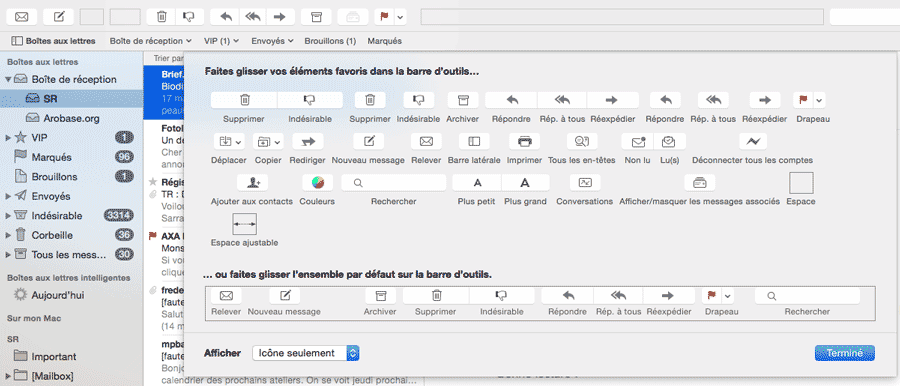Screen dimensions: 900x386
Task: Pick the Relever icon in palette
Action: pos(426,141)
